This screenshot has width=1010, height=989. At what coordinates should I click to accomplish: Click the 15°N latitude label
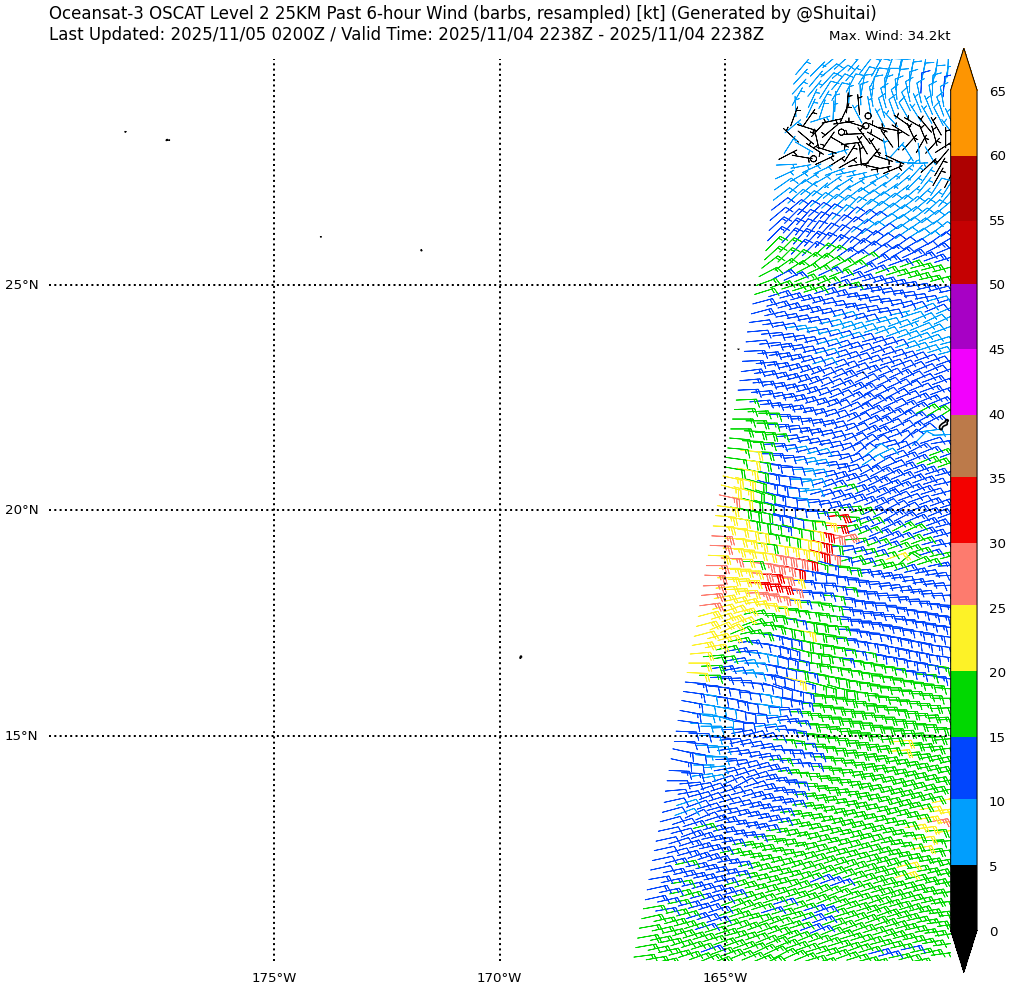point(22,736)
